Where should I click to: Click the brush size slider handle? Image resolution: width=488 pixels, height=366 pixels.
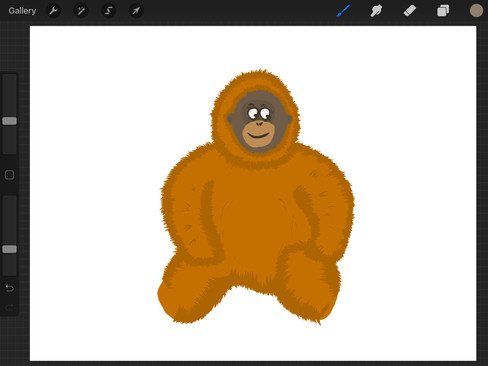[10, 121]
